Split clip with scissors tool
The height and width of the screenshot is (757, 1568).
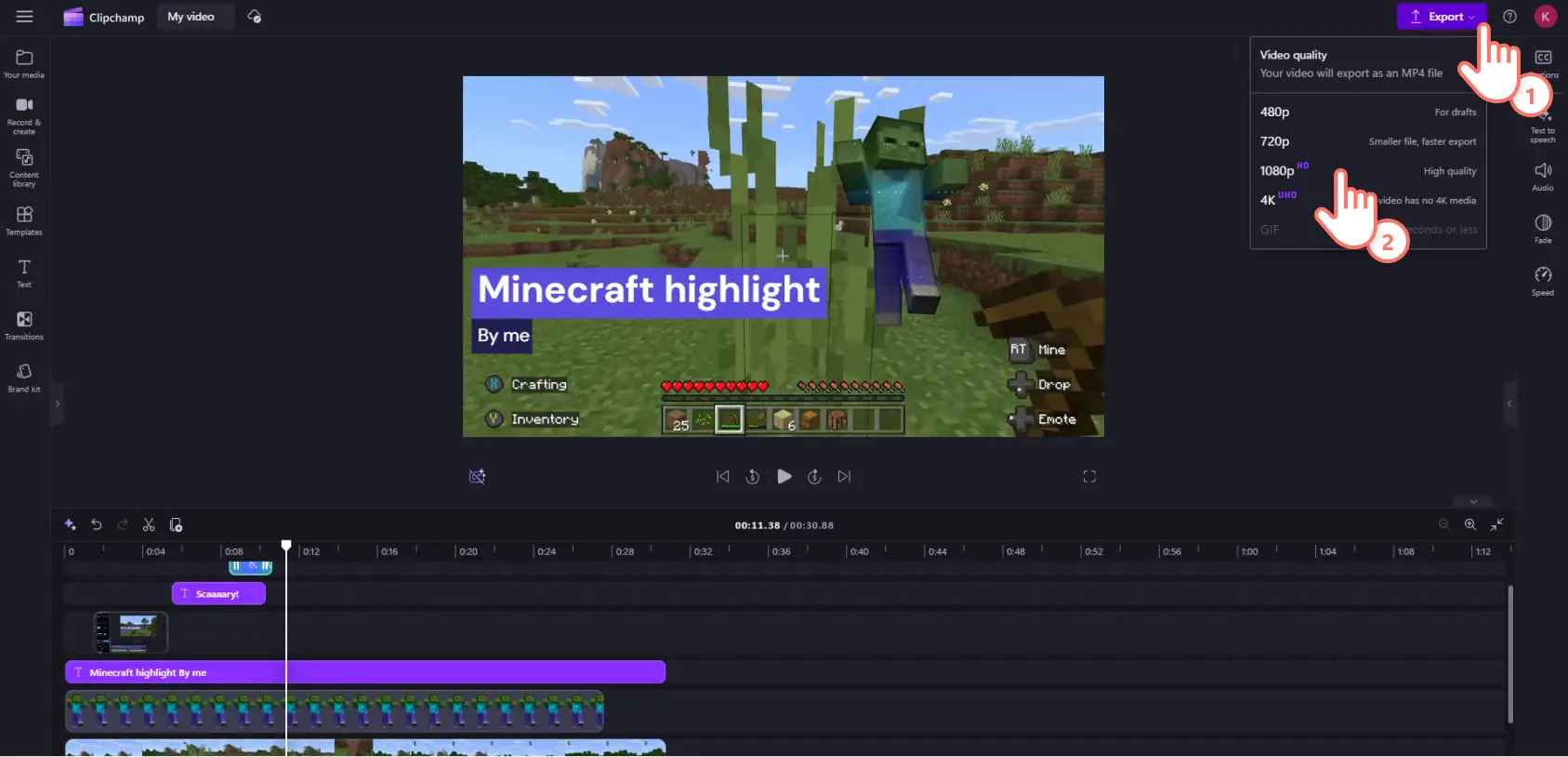pyautogui.click(x=149, y=525)
